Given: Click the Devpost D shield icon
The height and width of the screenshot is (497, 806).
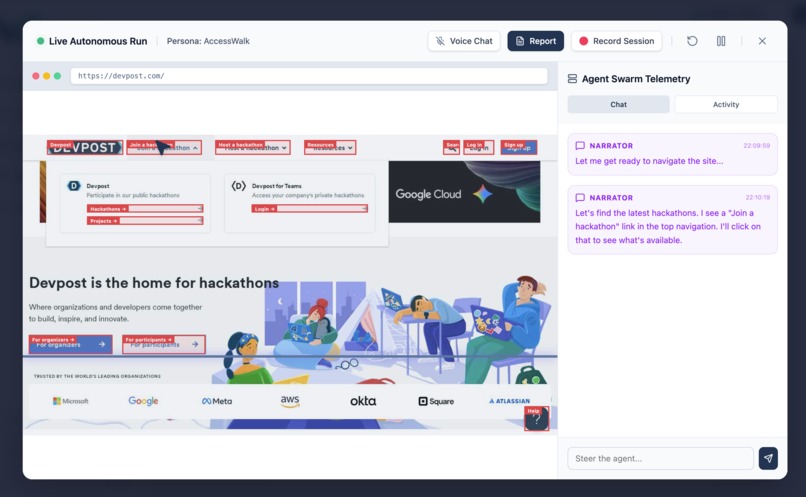Looking at the screenshot, I should coord(74,186).
